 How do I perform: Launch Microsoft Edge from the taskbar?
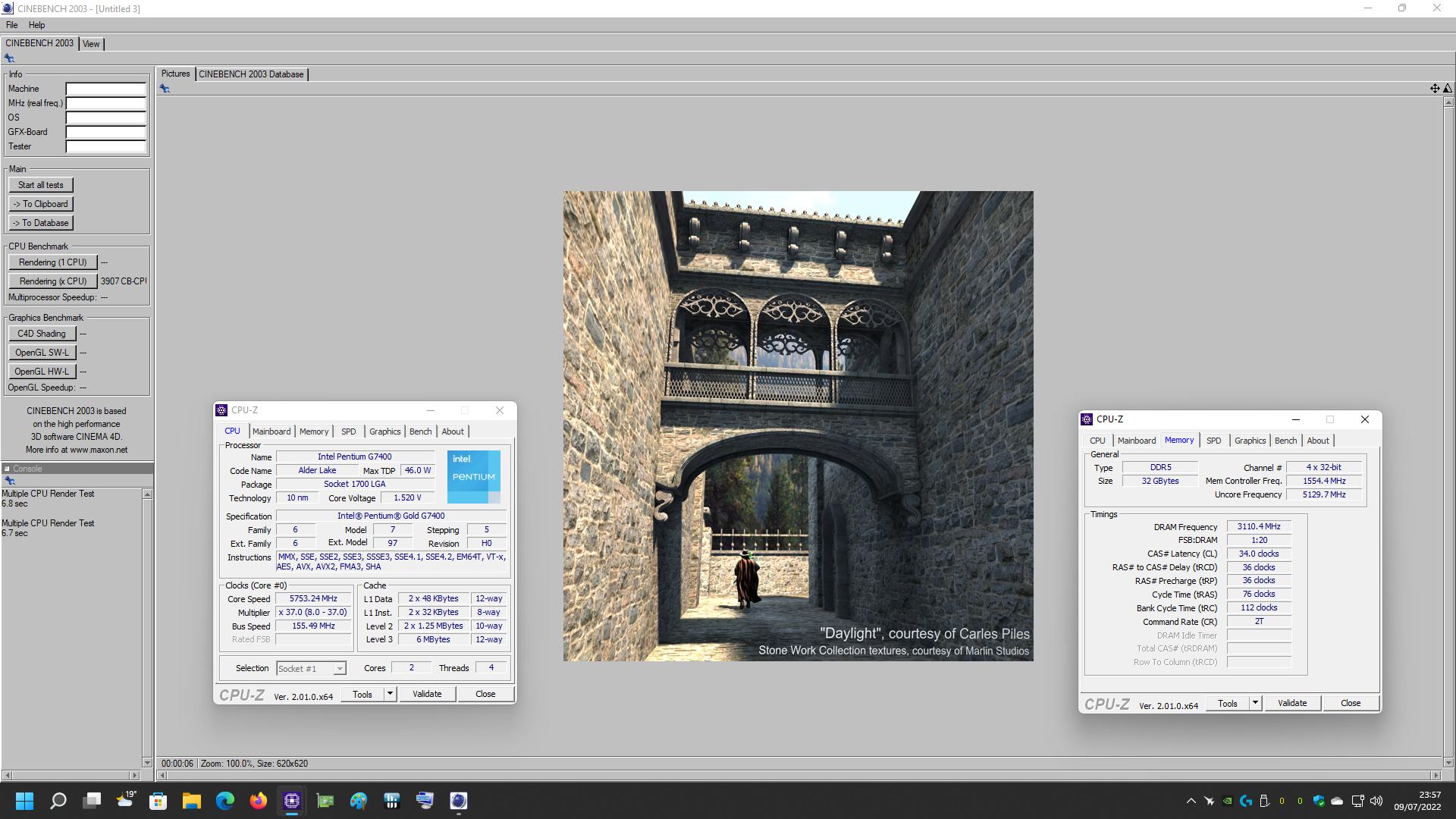click(224, 801)
